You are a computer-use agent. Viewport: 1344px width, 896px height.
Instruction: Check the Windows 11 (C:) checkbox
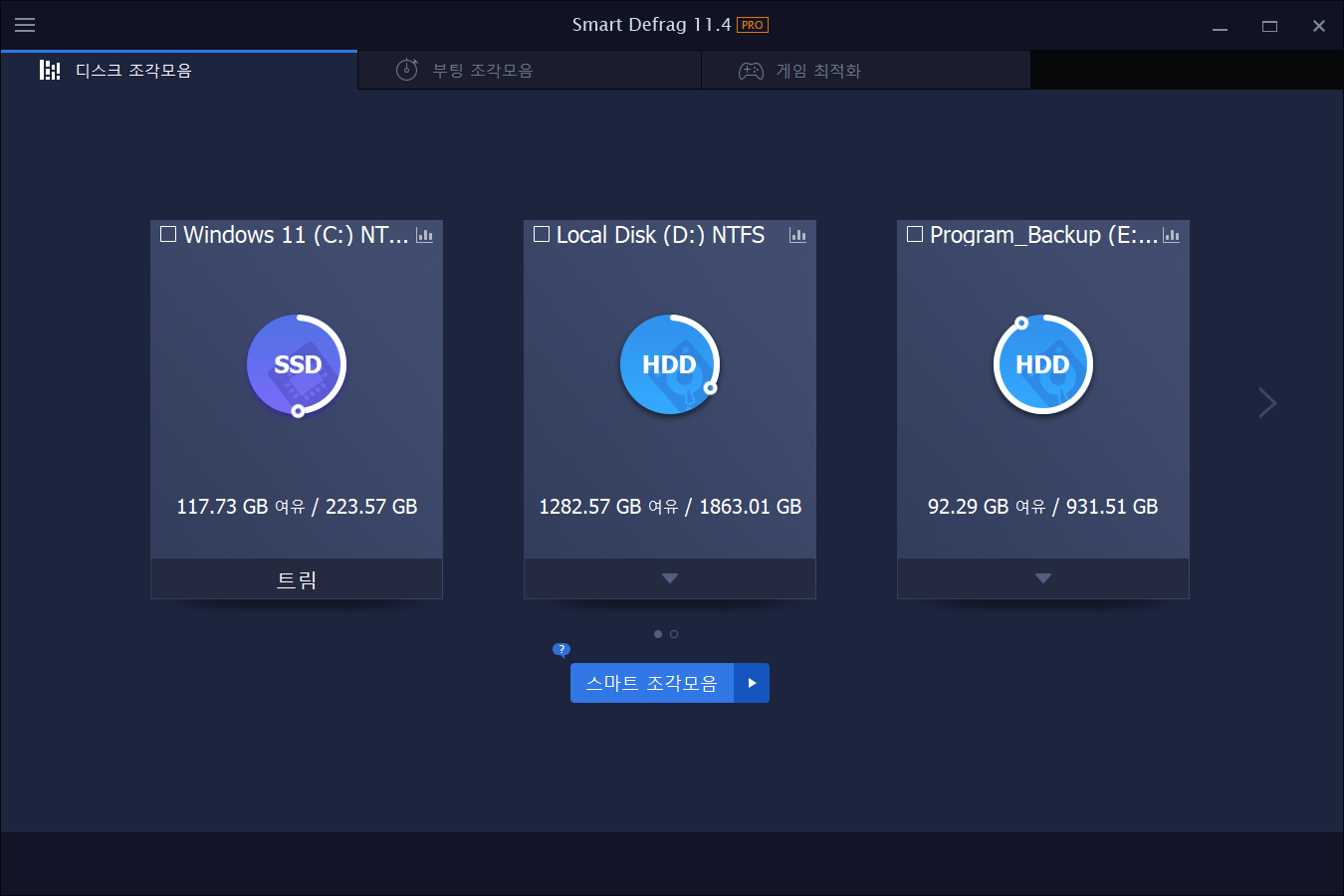click(168, 234)
